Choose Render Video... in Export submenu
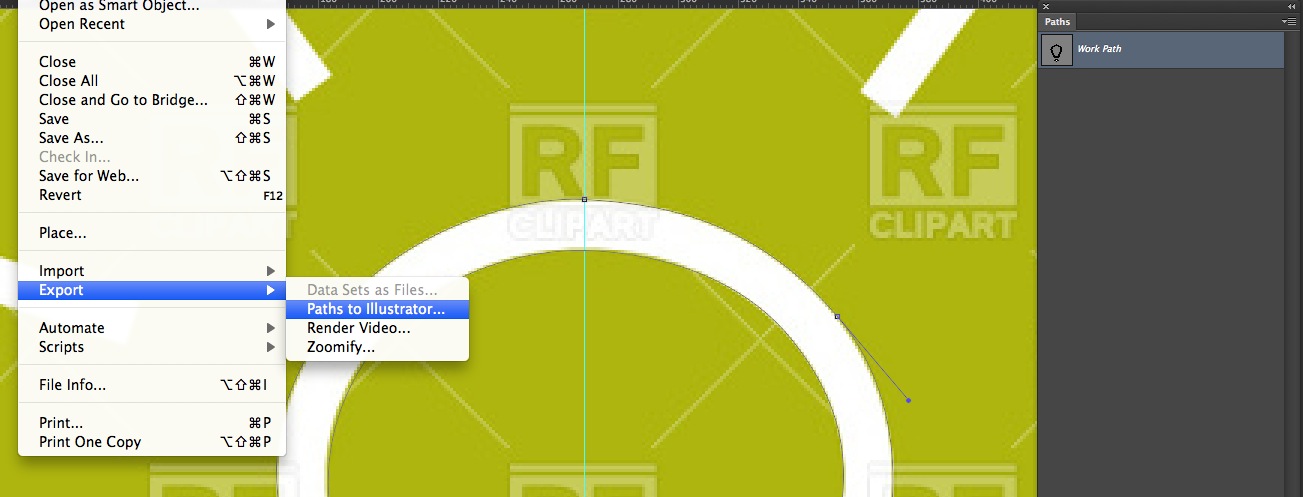 click(x=377, y=328)
